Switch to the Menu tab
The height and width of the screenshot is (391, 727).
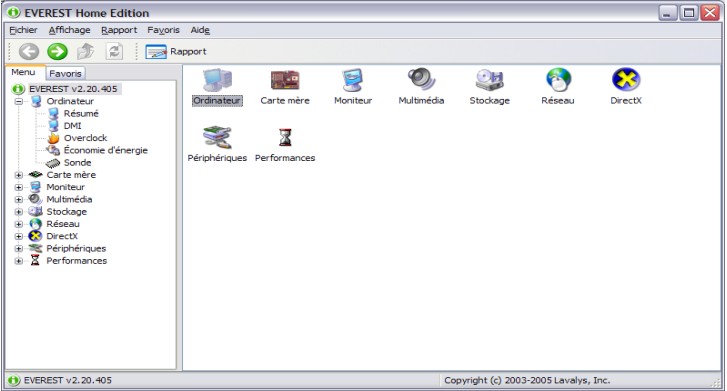[x=24, y=72]
